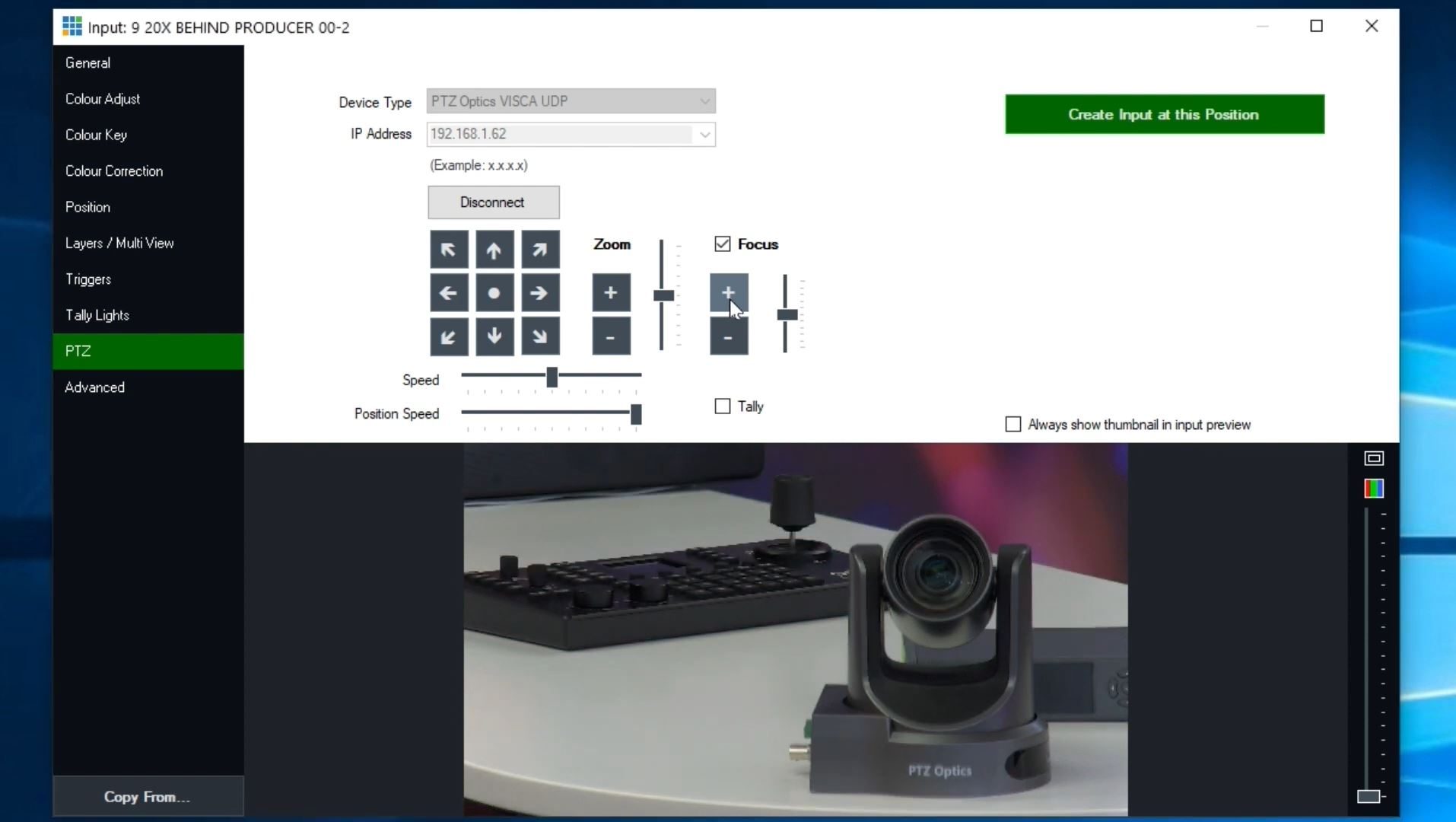Click Create Input at this Position

[x=1165, y=114]
